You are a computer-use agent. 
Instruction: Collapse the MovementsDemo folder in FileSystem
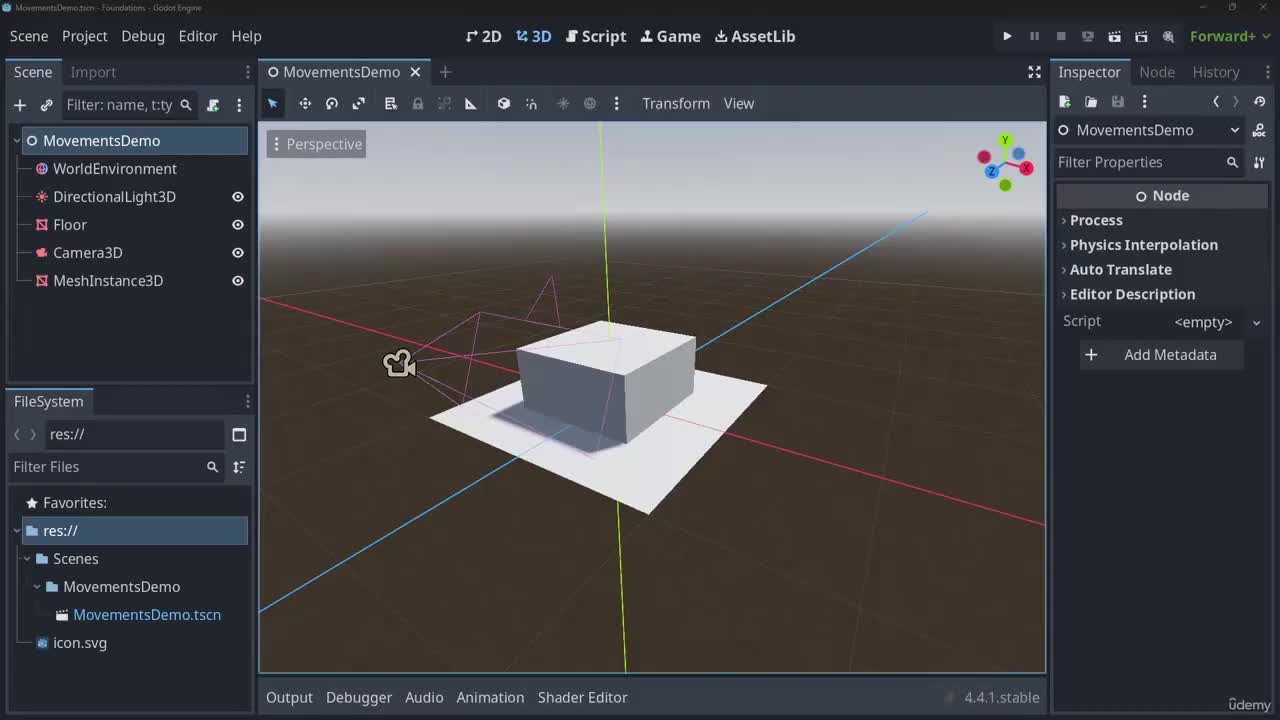[x=37, y=587]
